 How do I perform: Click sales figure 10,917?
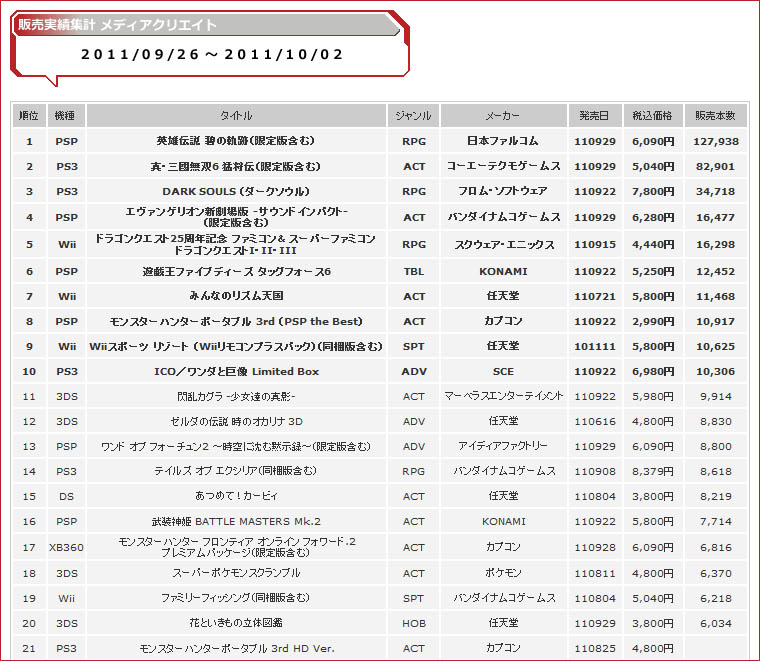click(x=715, y=322)
